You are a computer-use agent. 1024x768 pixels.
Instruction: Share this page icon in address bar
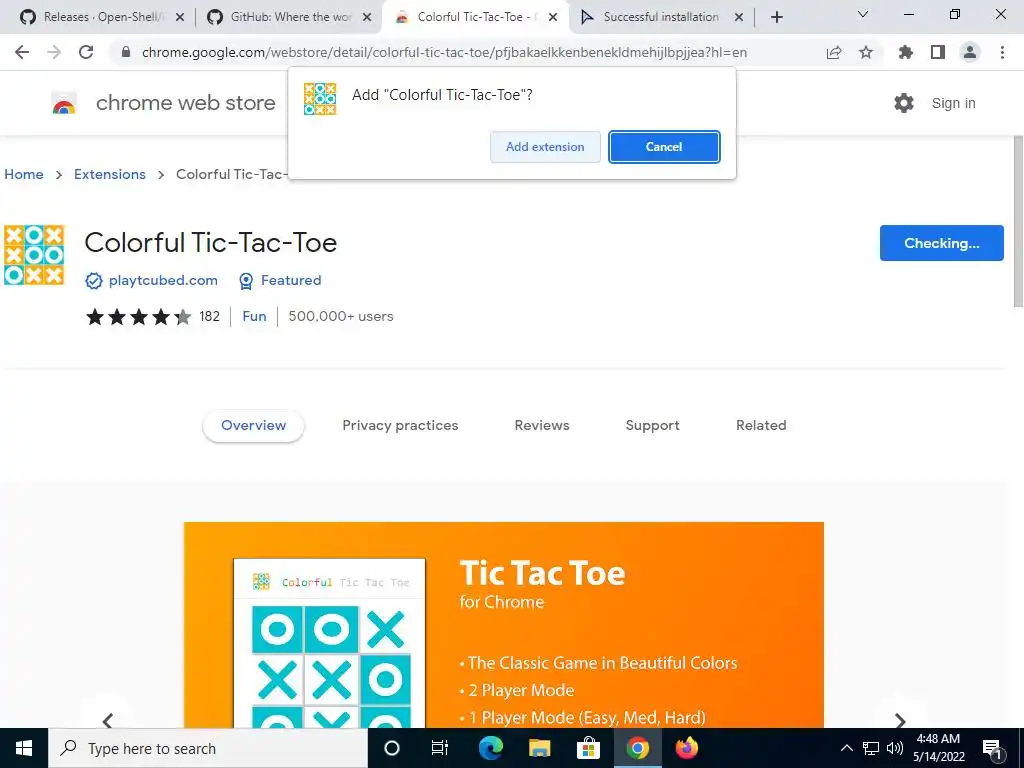click(834, 52)
